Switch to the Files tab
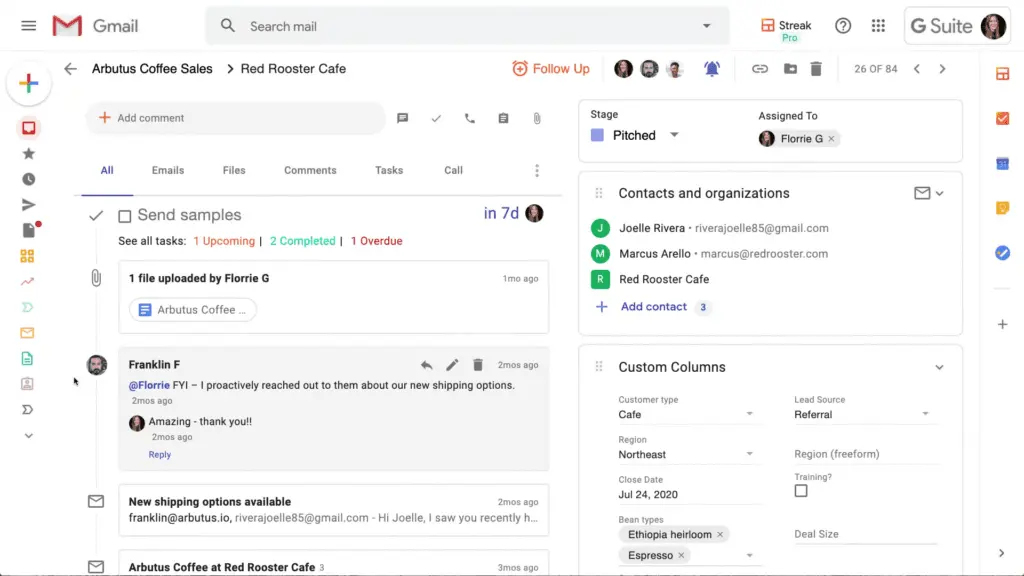This screenshot has height=576, width=1024. point(234,170)
